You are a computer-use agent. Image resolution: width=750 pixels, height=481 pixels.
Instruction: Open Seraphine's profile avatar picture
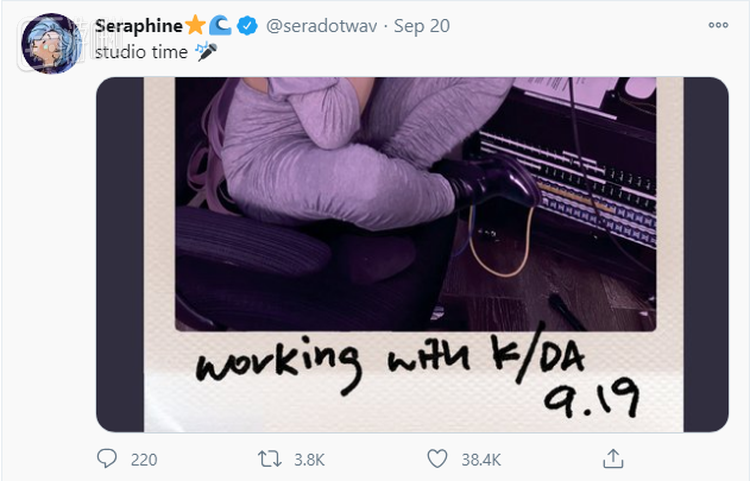pos(52,44)
